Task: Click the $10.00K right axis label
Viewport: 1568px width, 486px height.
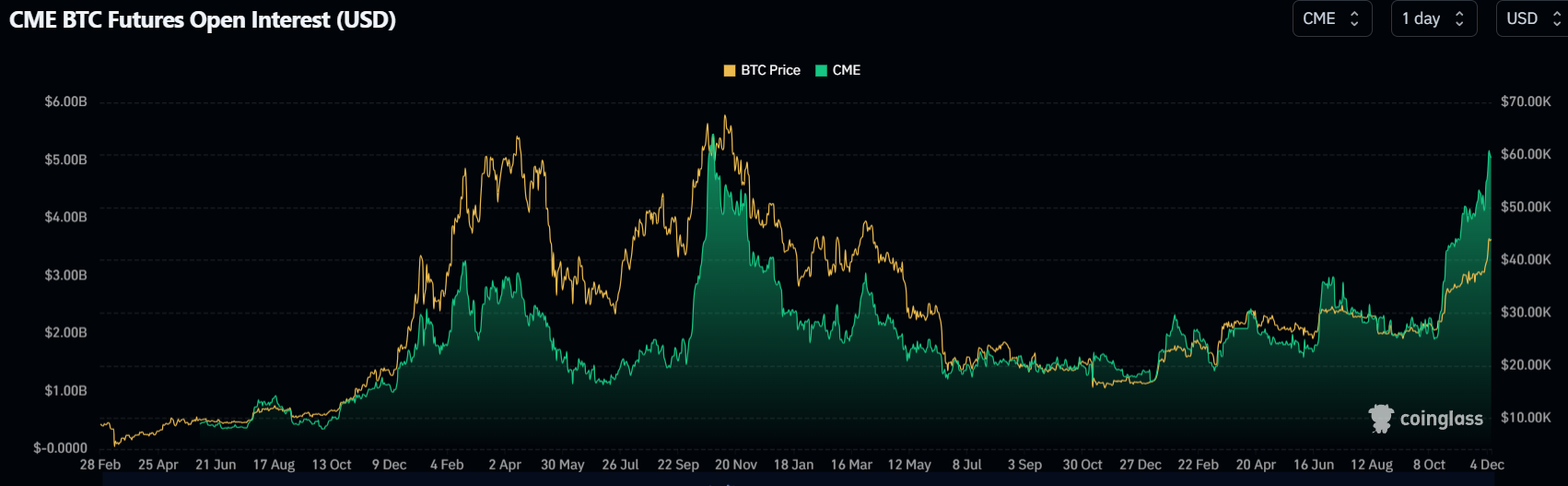Action: click(1526, 417)
